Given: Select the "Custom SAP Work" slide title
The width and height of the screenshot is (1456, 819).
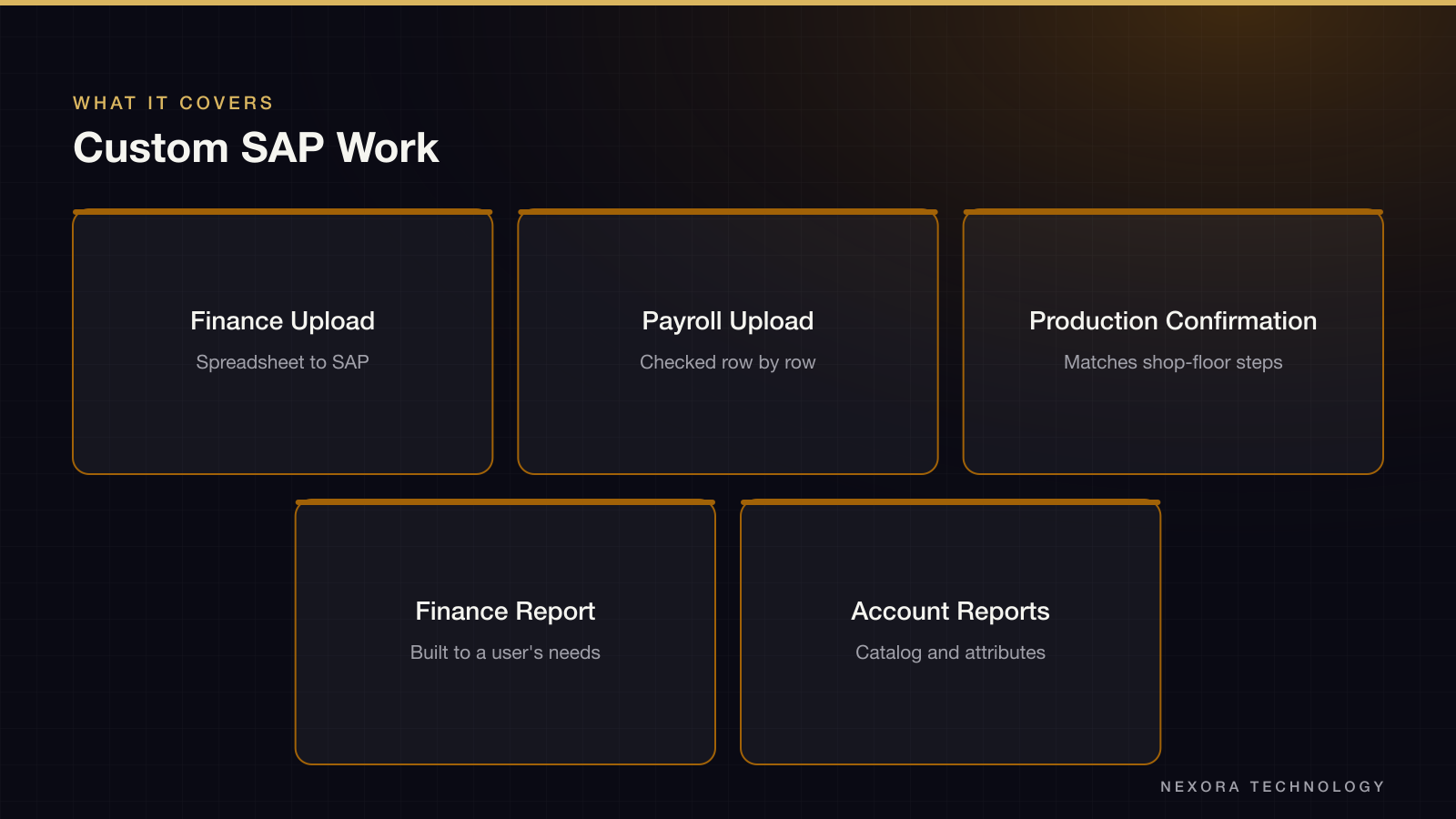Looking at the screenshot, I should (x=256, y=147).
